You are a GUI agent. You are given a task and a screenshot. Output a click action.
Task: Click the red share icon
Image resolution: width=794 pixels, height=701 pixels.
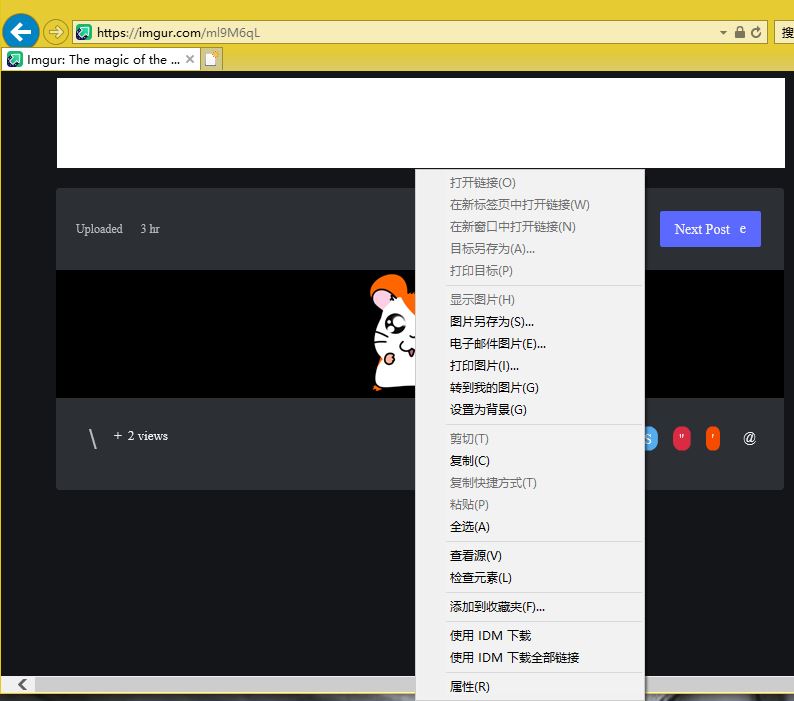pos(682,438)
